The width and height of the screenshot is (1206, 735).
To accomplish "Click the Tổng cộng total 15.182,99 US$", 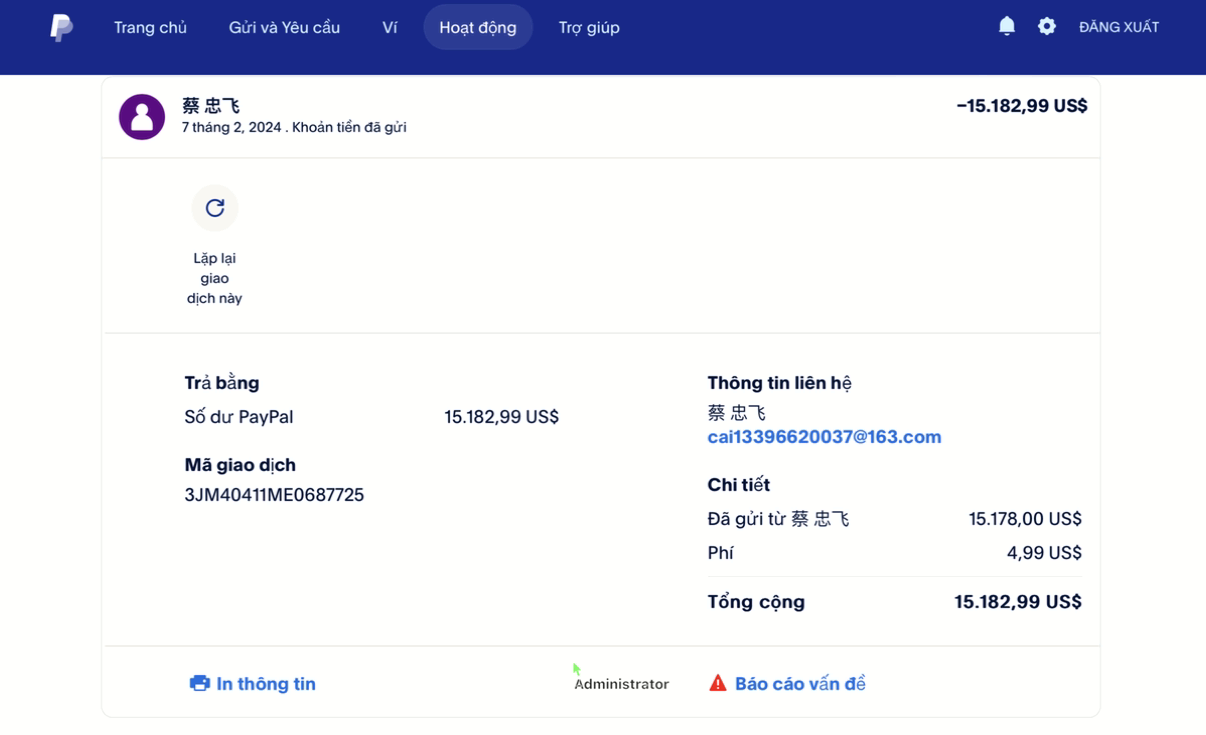I will pyautogui.click(x=1018, y=602).
